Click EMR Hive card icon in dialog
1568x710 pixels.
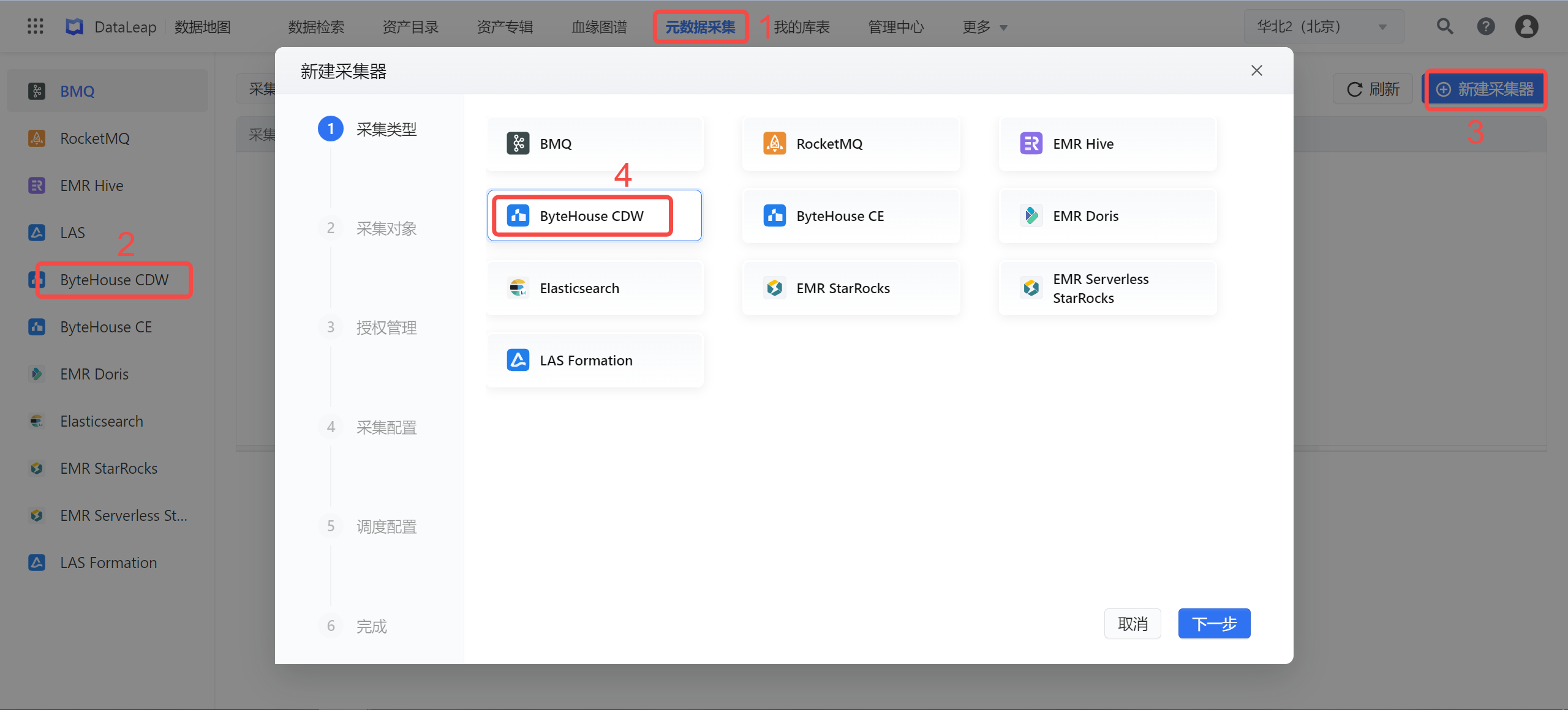click(x=1031, y=144)
